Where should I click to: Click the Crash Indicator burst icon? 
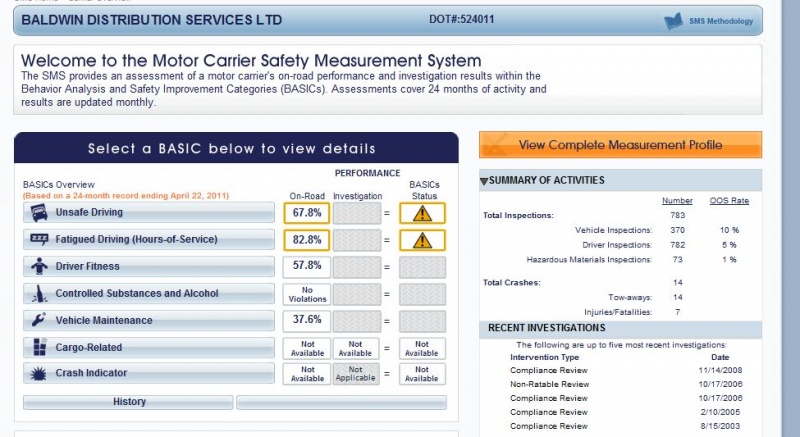pos(36,373)
